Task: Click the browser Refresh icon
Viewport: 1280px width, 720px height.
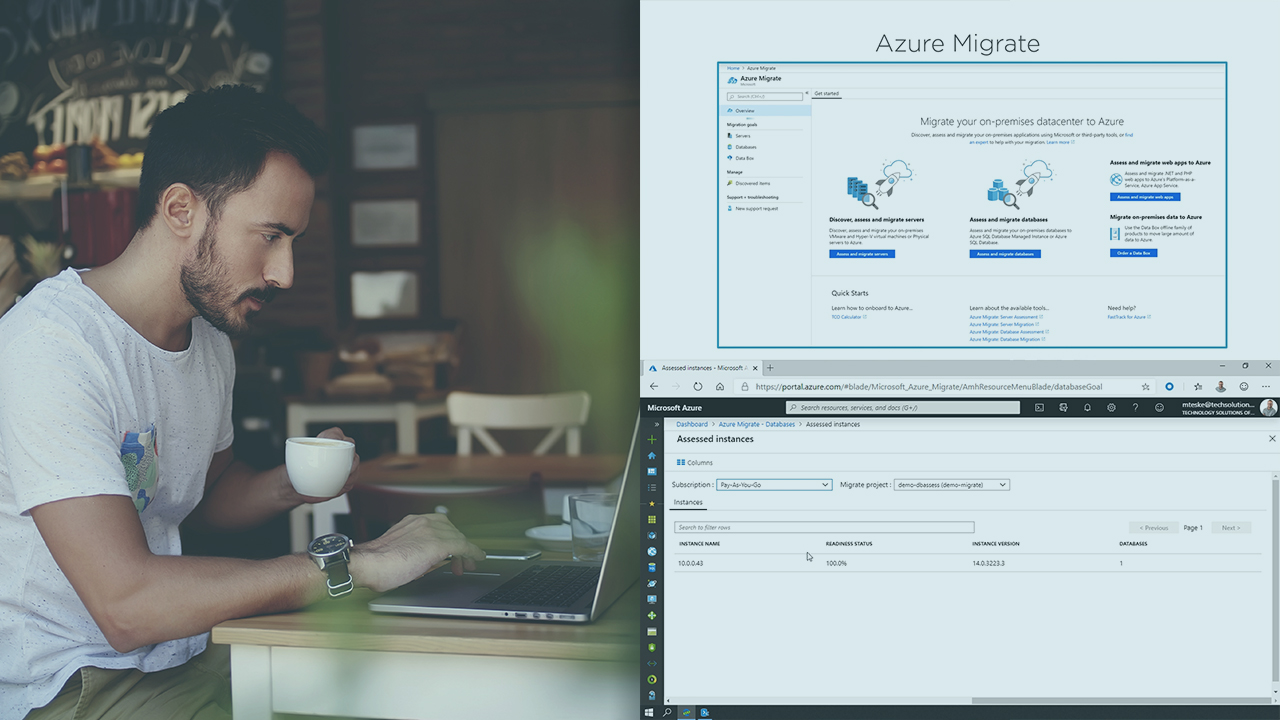Action: [x=698, y=386]
